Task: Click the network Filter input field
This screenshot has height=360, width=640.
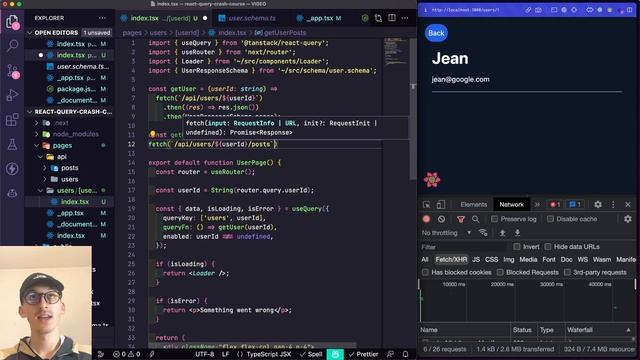Action: coord(463,247)
